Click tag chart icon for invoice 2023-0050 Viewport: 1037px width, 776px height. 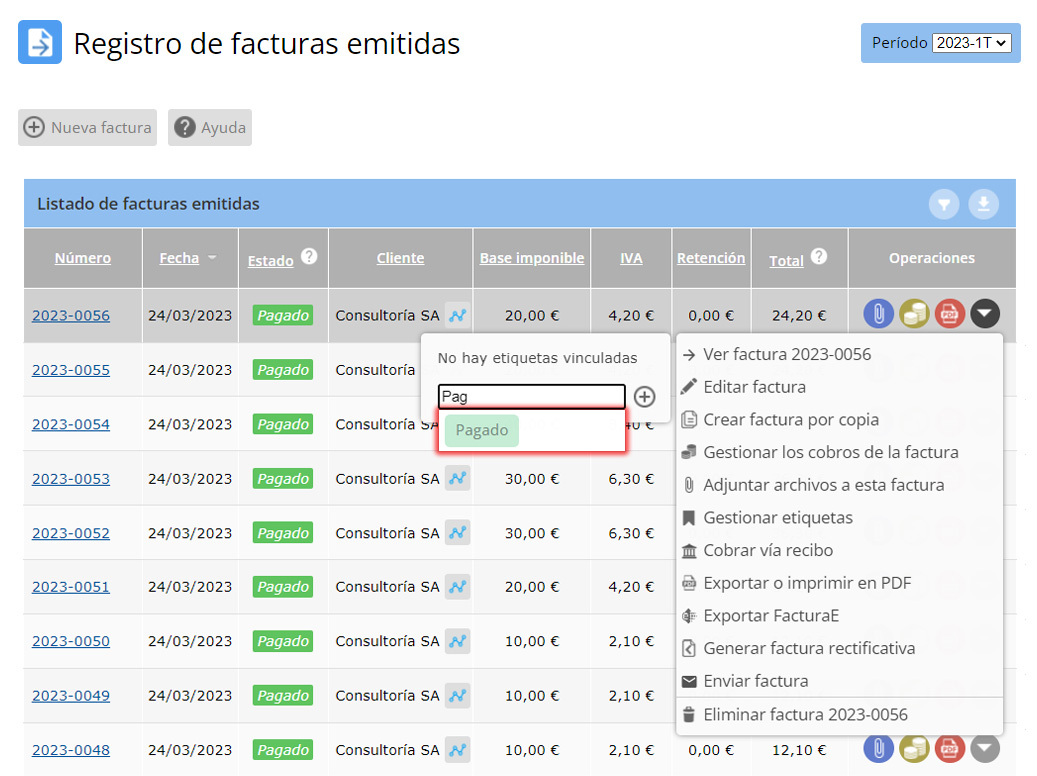point(458,641)
